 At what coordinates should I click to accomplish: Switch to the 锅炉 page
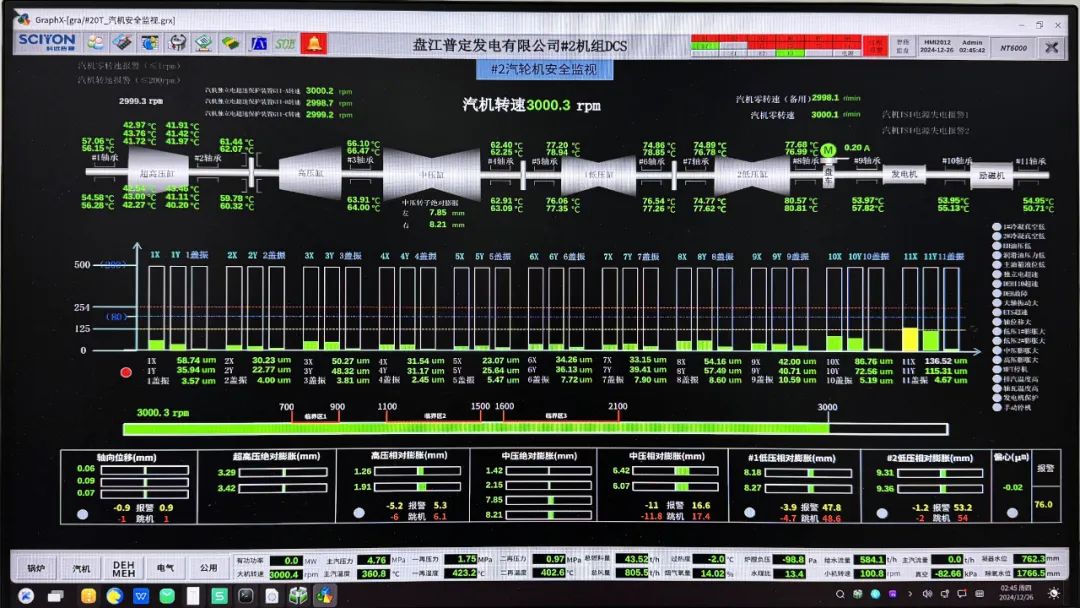point(35,567)
